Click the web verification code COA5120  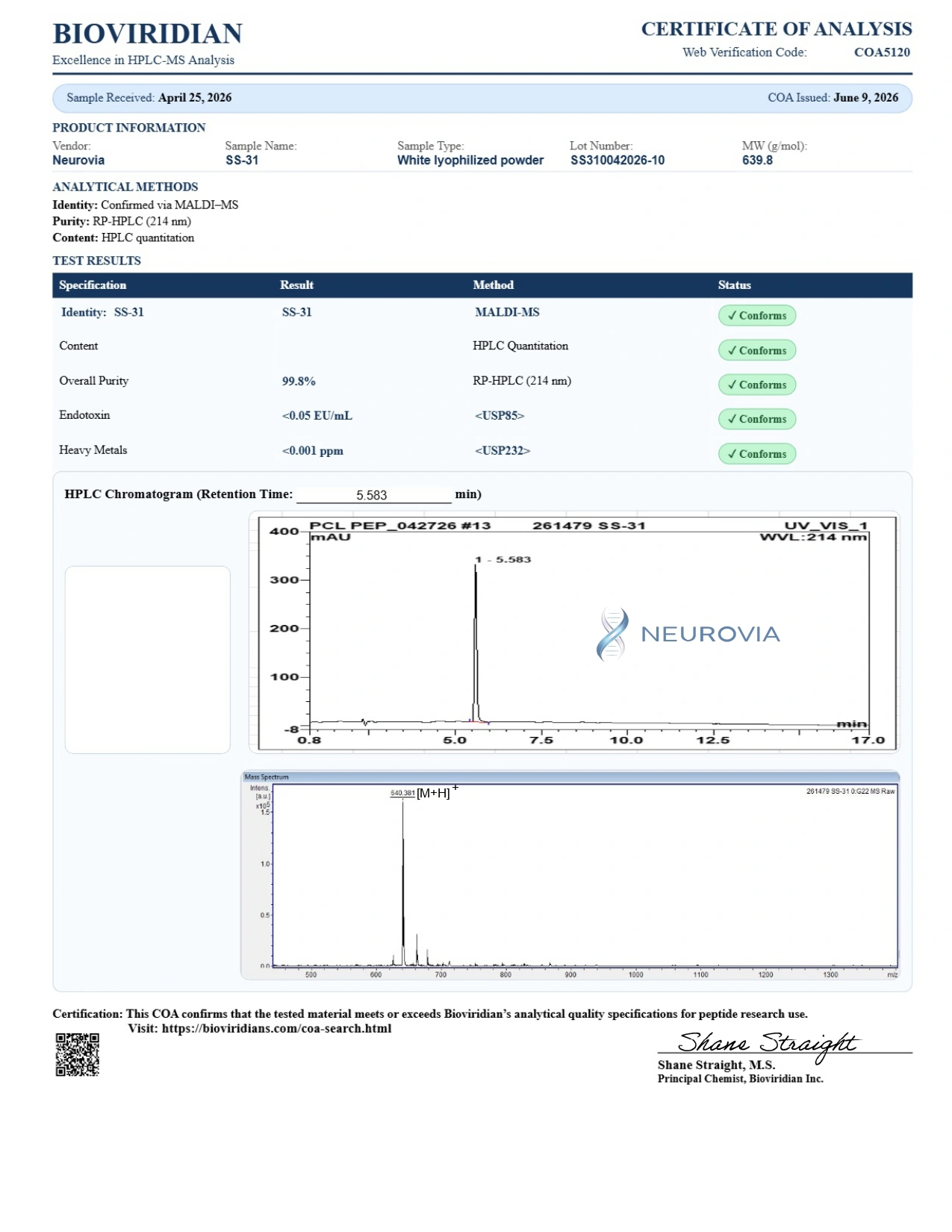[882, 52]
